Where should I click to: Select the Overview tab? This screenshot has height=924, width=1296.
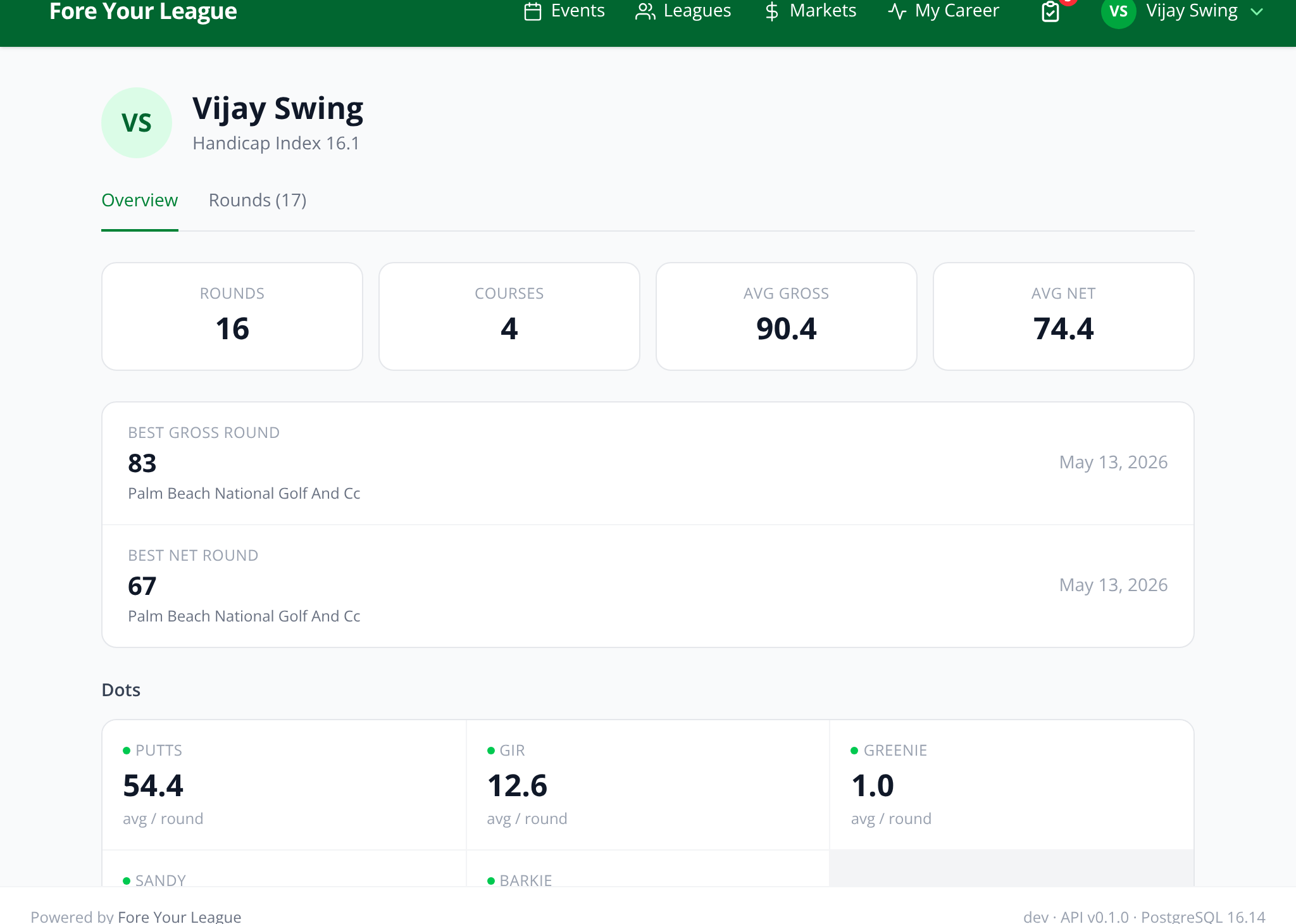pos(140,201)
